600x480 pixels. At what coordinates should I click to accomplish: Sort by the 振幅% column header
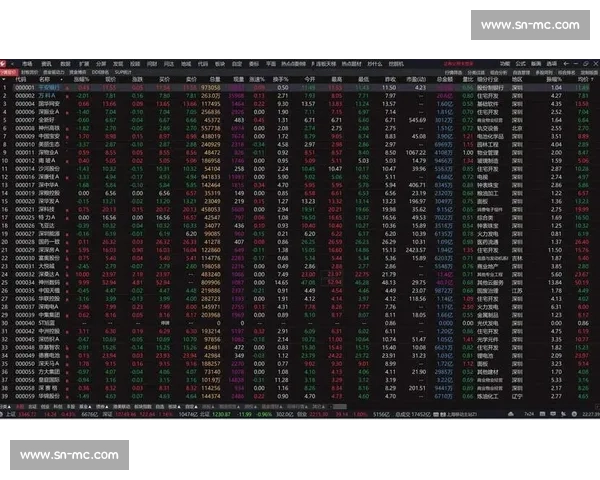click(554, 80)
